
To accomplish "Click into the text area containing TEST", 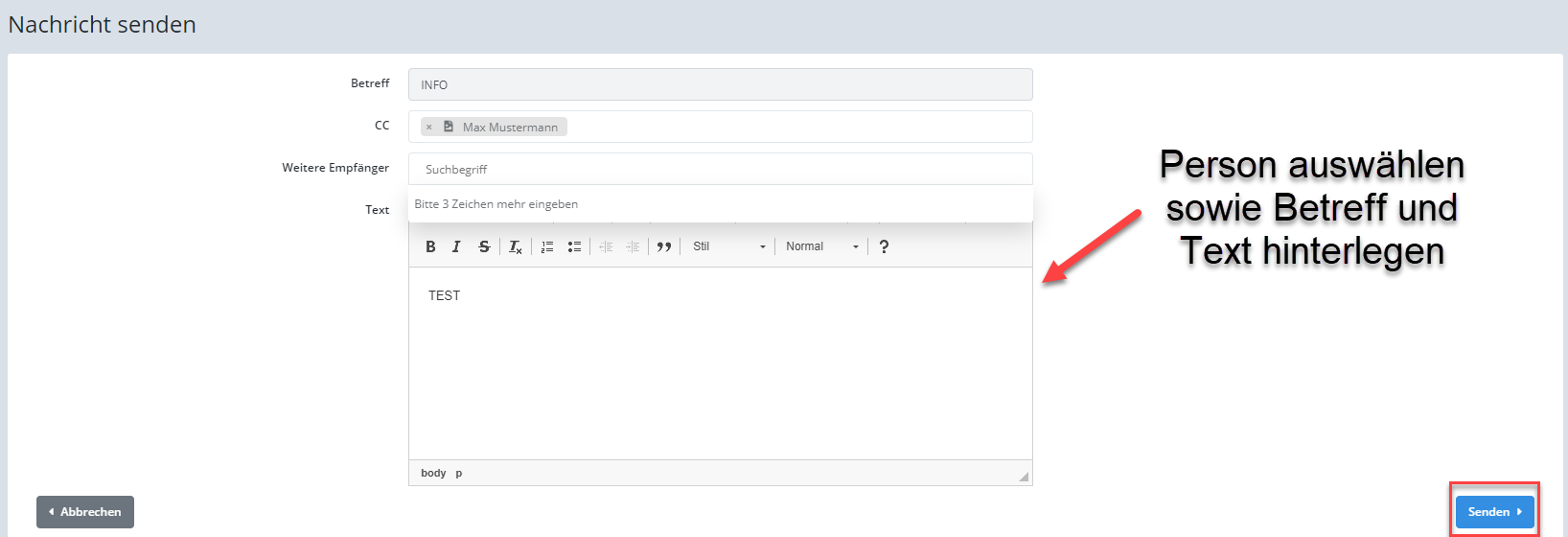I will (x=721, y=363).
